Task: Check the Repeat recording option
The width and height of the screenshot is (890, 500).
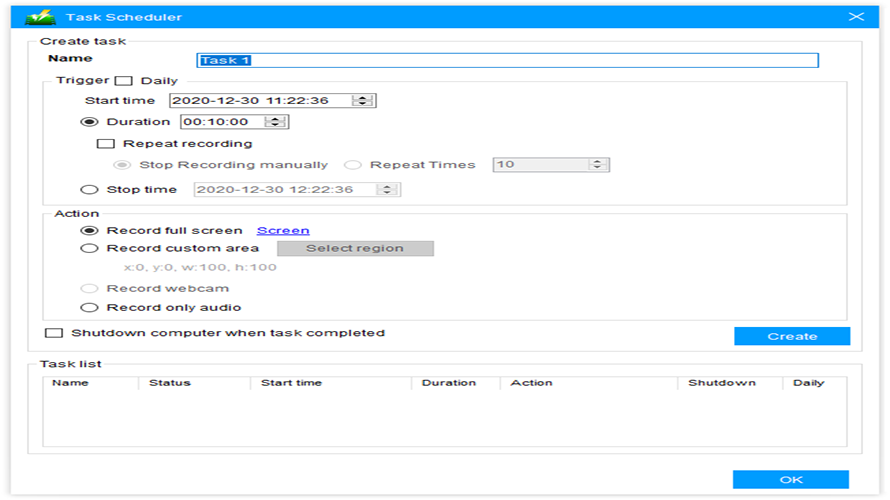Action: point(106,144)
